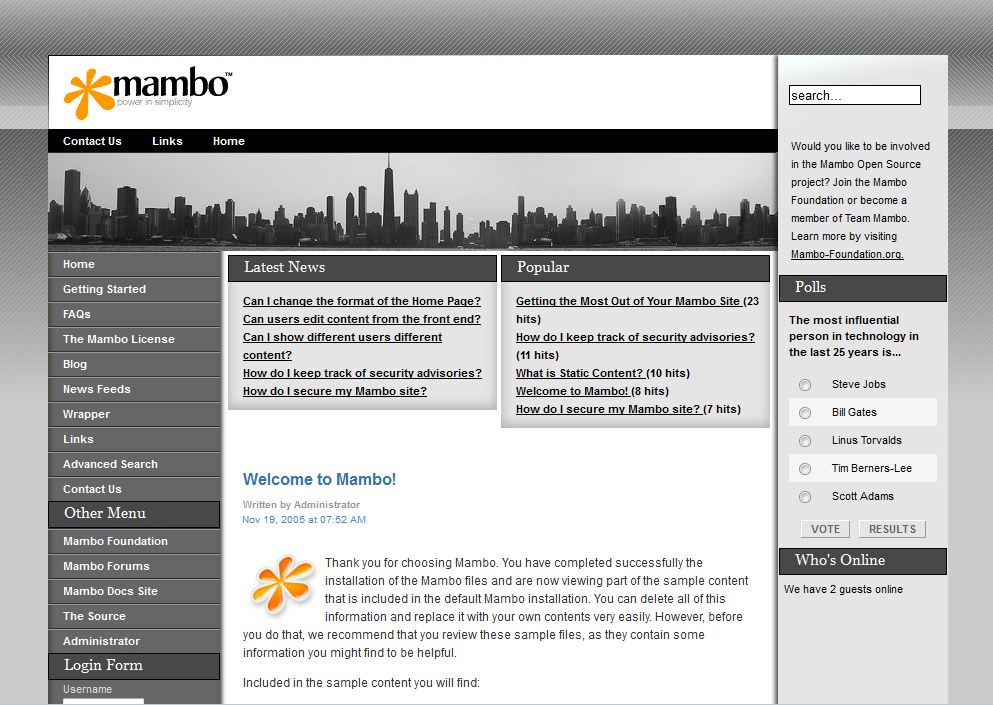The width and height of the screenshot is (993, 705).
Task: View poll RESULTS
Action: tap(892, 529)
